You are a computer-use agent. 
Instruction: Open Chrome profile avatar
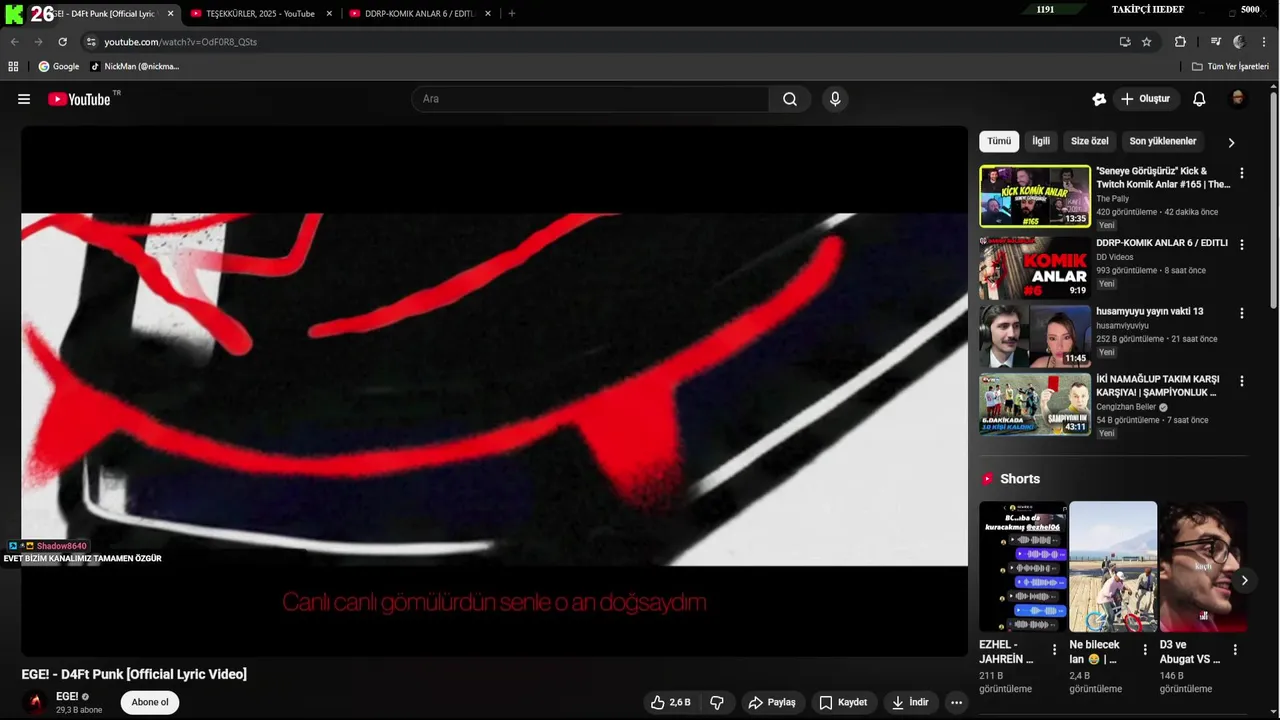pyautogui.click(x=1239, y=42)
